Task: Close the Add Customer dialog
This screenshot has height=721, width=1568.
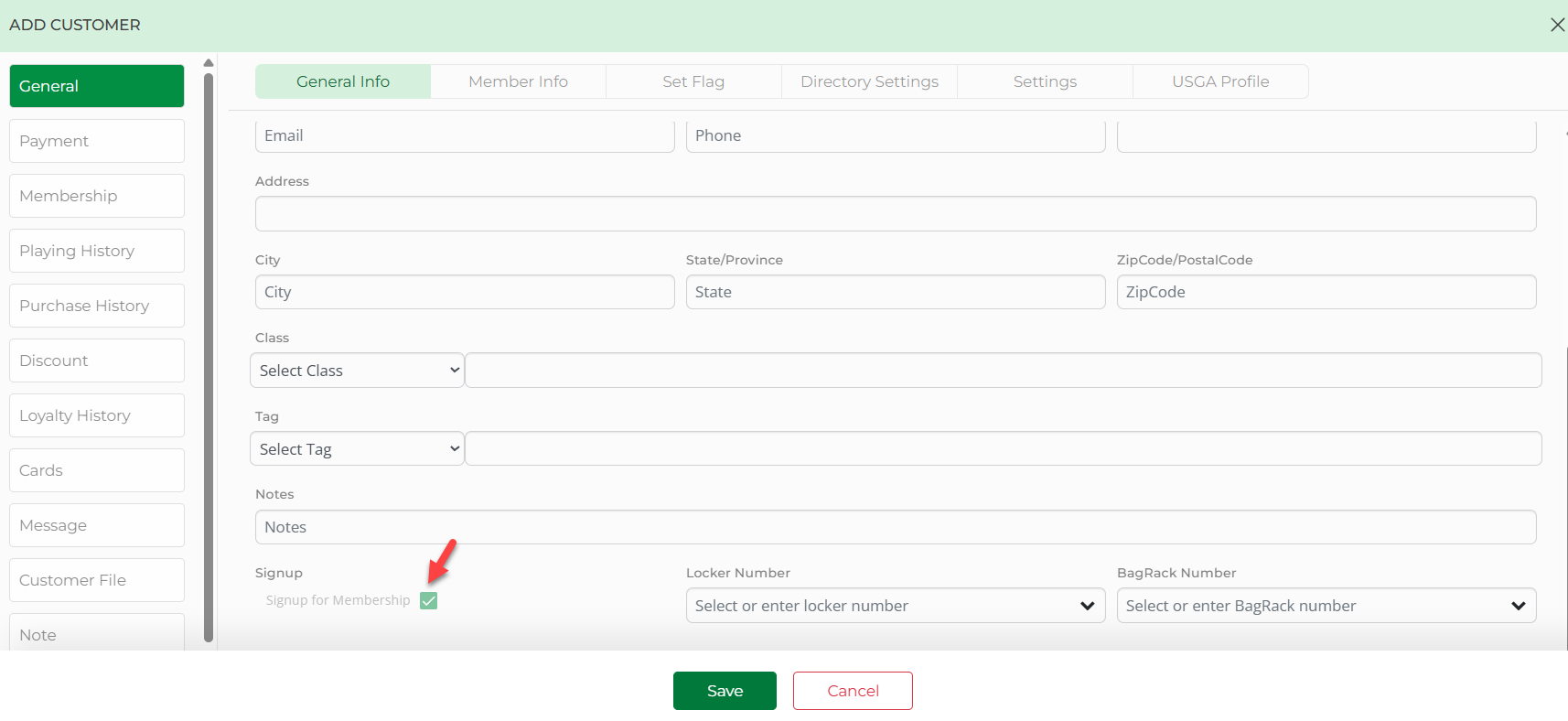Action: pyautogui.click(x=1556, y=25)
